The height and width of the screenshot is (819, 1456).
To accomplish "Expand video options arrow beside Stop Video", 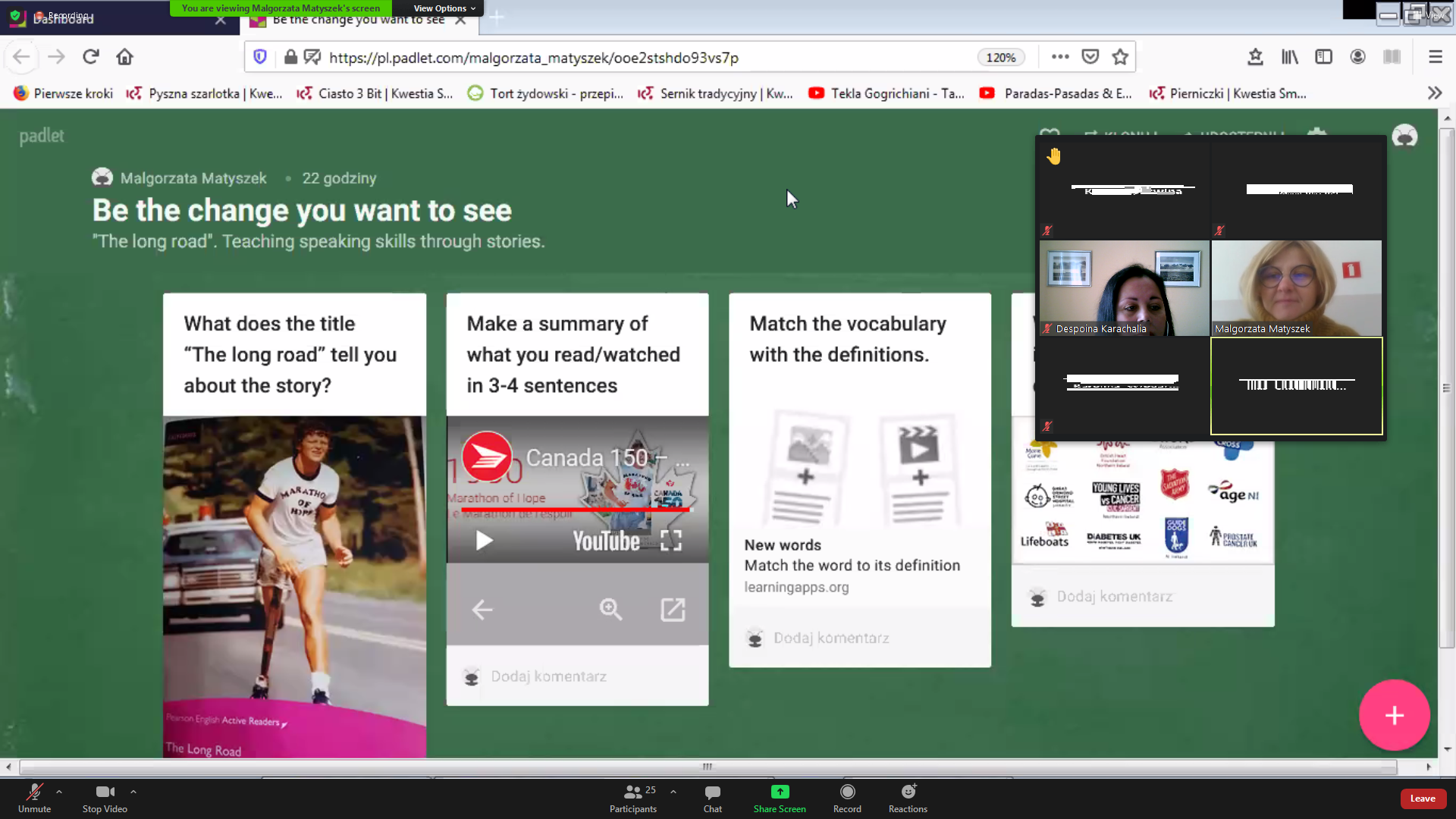I will (x=133, y=792).
